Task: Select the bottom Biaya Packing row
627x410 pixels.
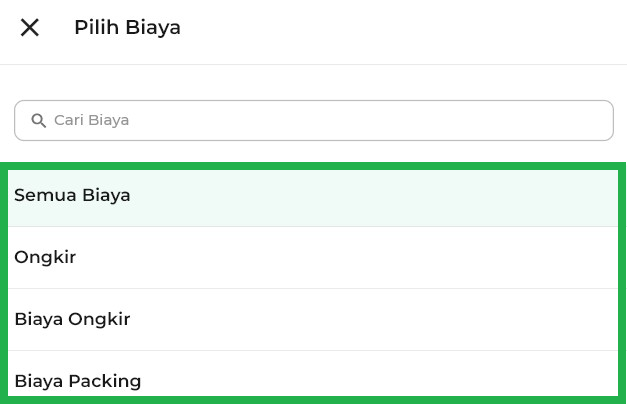Action: tap(313, 378)
